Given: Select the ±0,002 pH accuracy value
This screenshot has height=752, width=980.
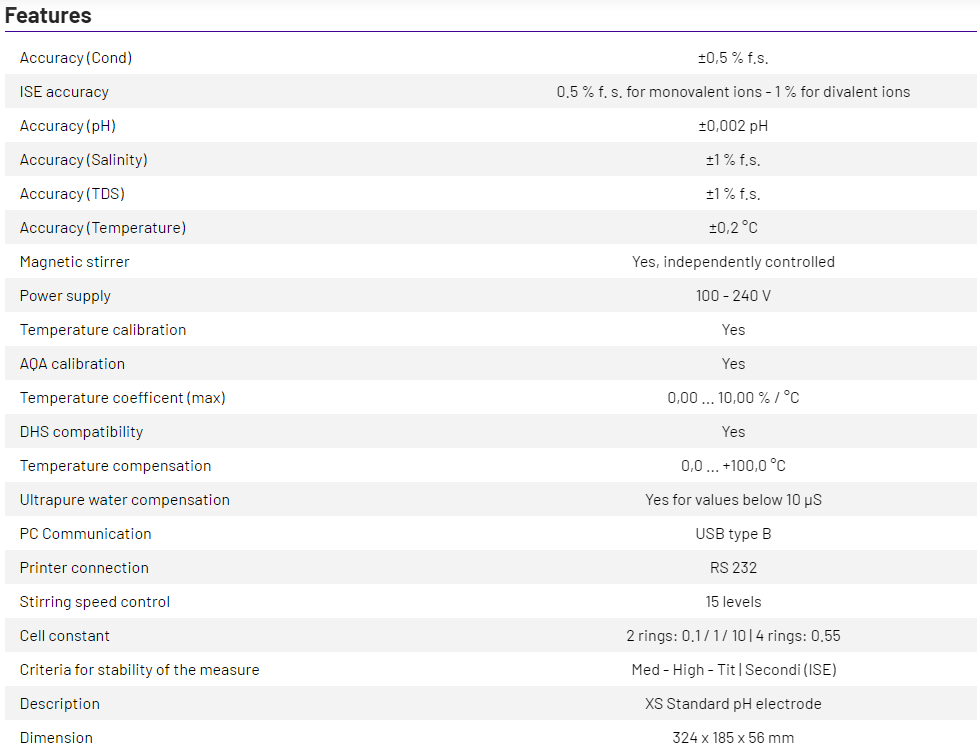Looking at the screenshot, I should coord(733,126).
